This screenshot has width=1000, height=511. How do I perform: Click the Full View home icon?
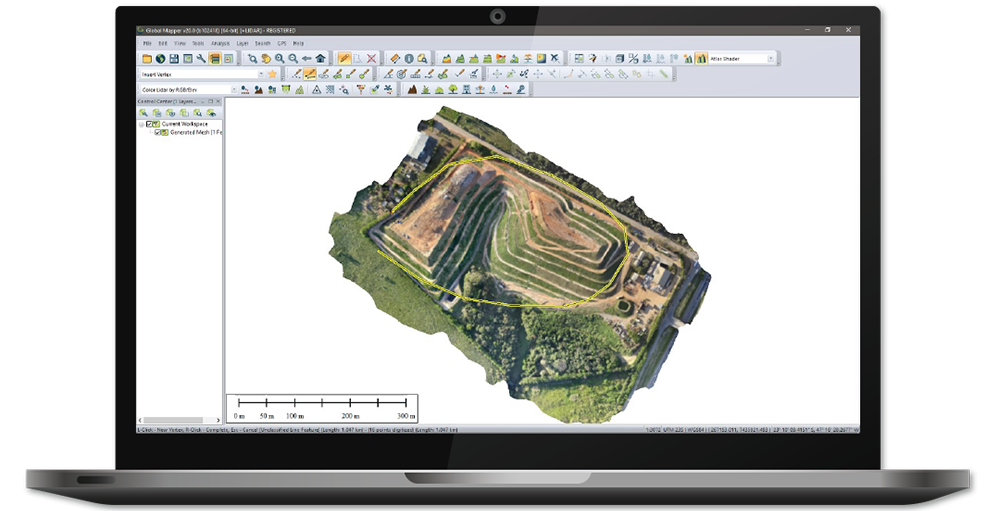[x=321, y=59]
